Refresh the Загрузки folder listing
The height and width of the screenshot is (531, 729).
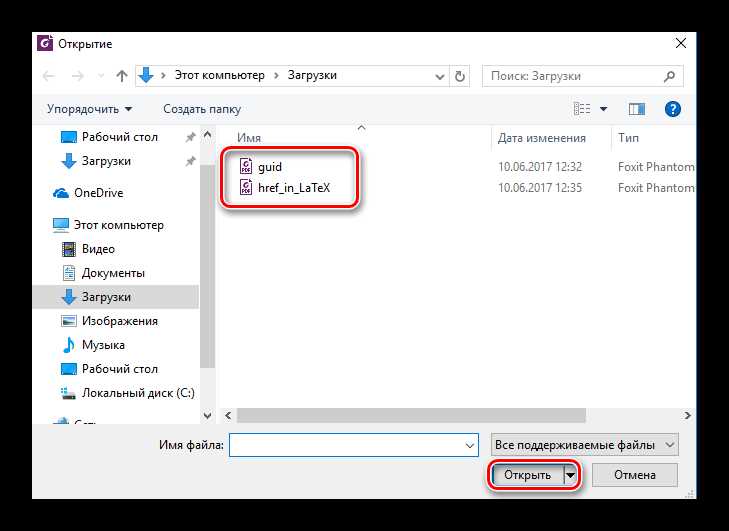[459, 76]
